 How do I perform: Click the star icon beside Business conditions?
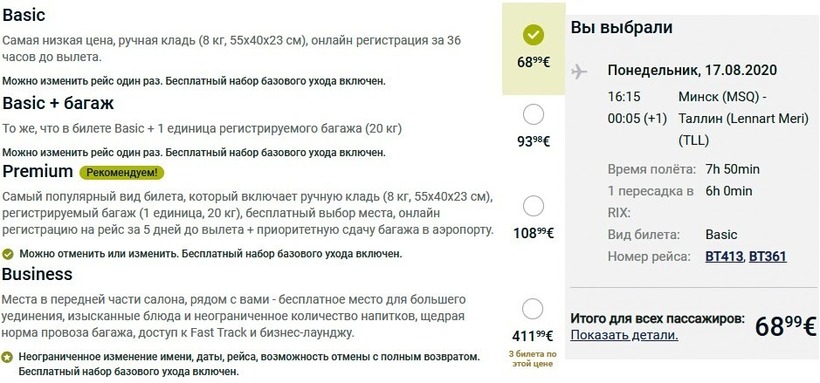[7, 357]
